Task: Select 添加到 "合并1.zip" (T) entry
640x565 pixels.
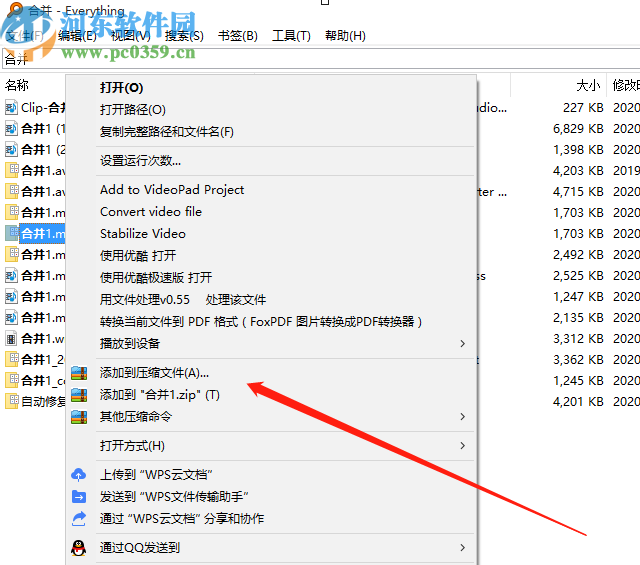Action: click(160, 395)
